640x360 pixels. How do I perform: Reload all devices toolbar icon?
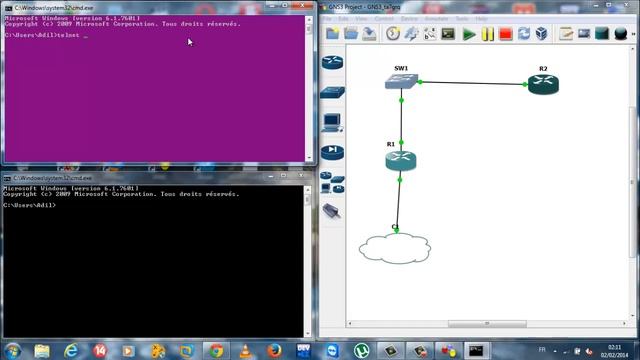coord(524,33)
